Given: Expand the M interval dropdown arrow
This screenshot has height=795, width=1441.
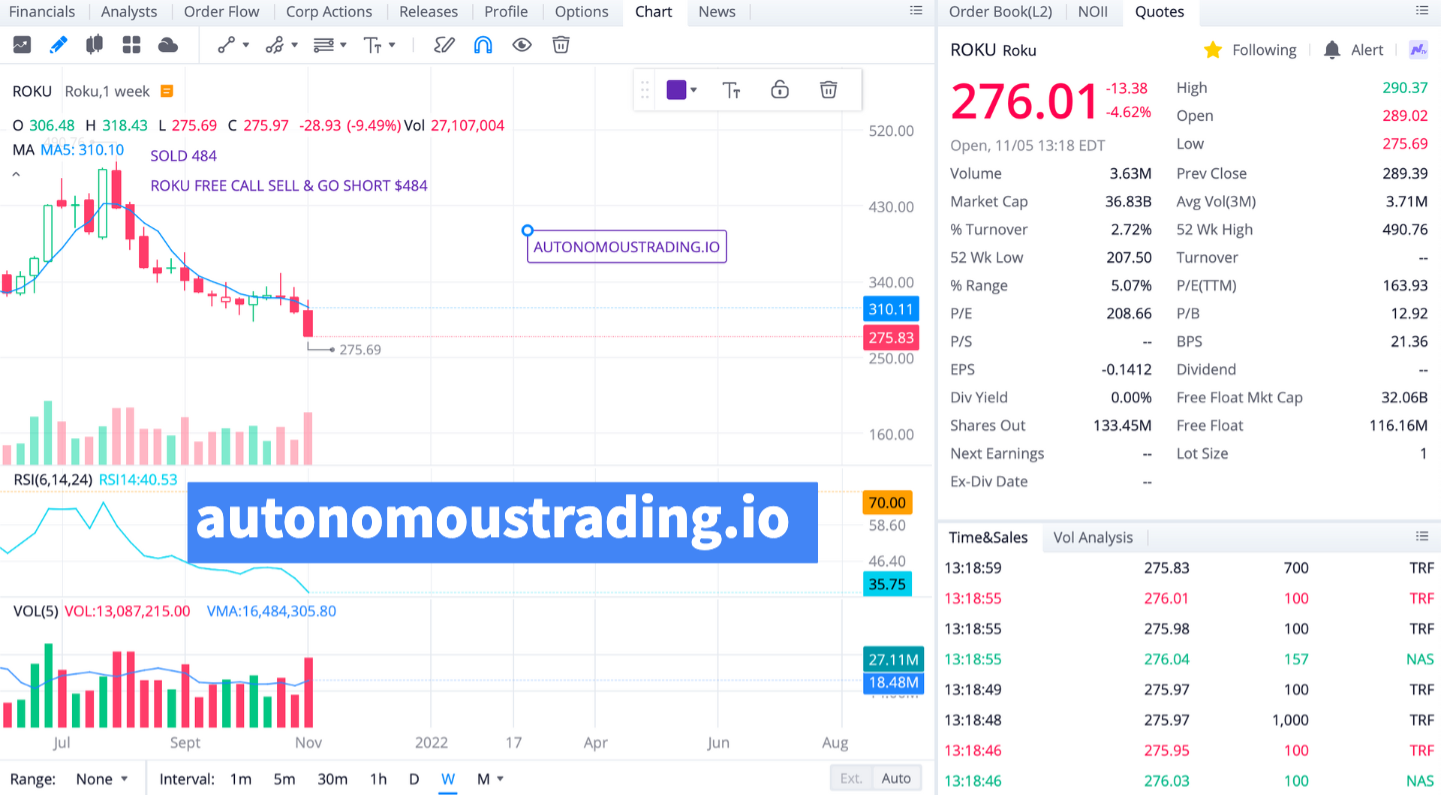Looking at the screenshot, I should 500,779.
